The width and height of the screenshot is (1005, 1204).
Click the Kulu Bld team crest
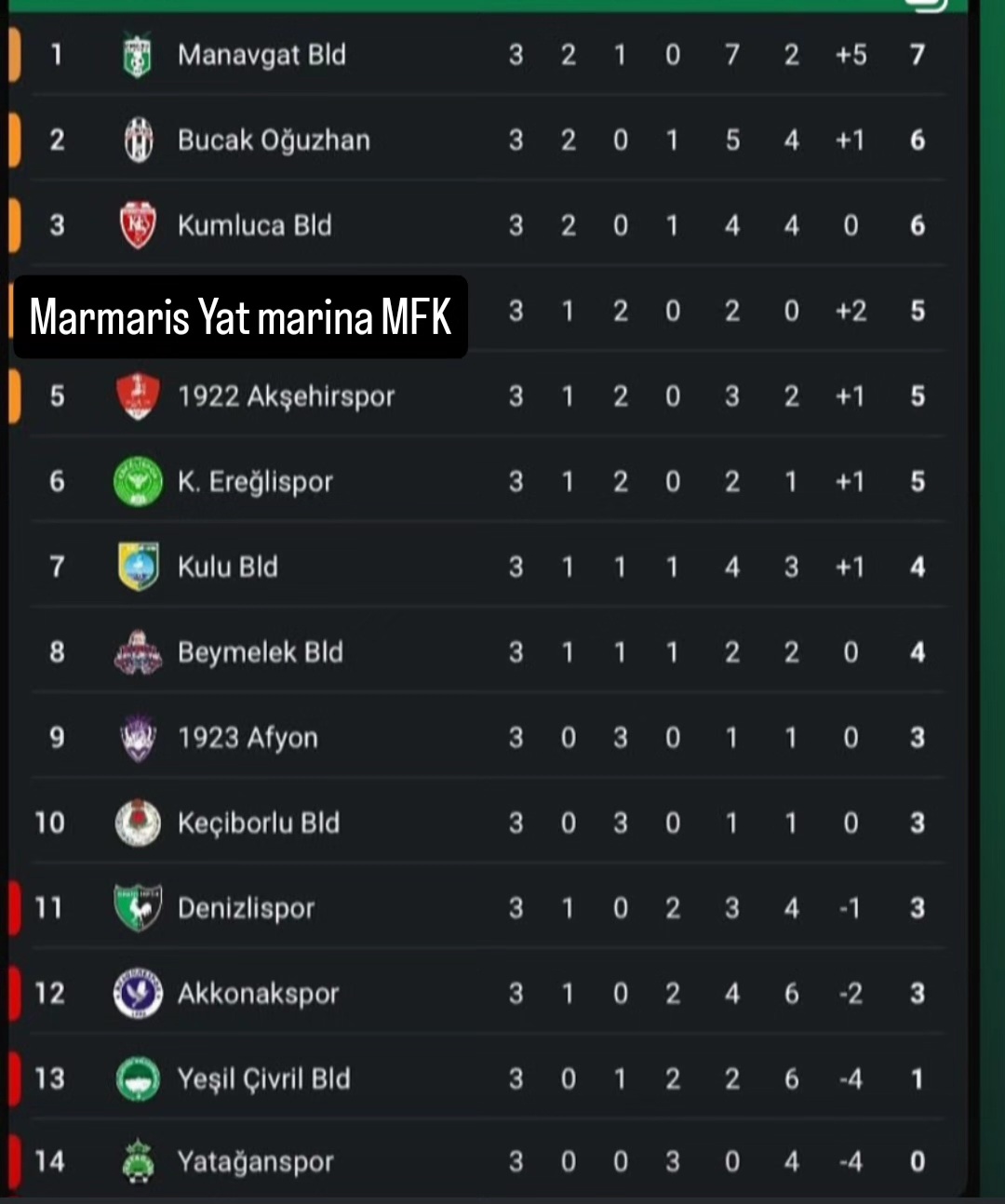pyautogui.click(x=138, y=567)
